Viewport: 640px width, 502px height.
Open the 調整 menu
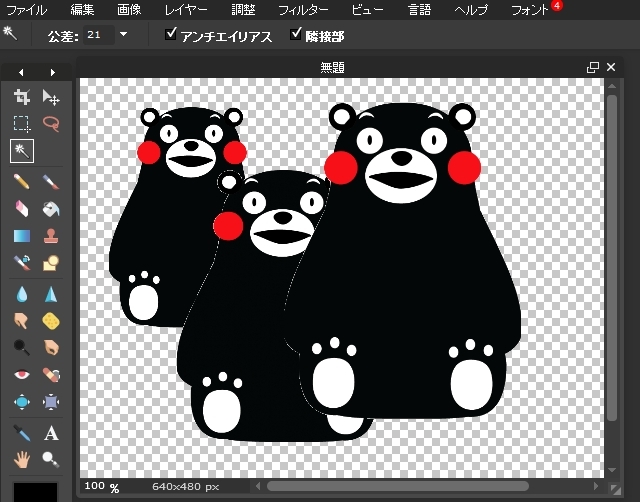pos(243,9)
